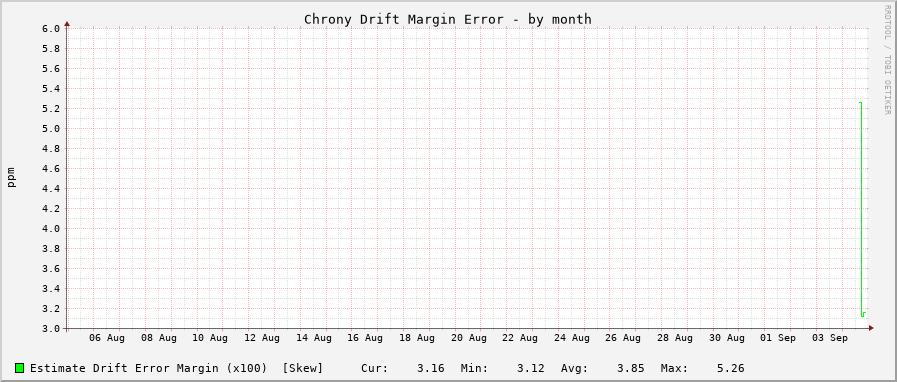This screenshot has height=382, width=897.
Task: Click the 3.8 y-axis tick label
Action: pyautogui.click(x=51, y=249)
